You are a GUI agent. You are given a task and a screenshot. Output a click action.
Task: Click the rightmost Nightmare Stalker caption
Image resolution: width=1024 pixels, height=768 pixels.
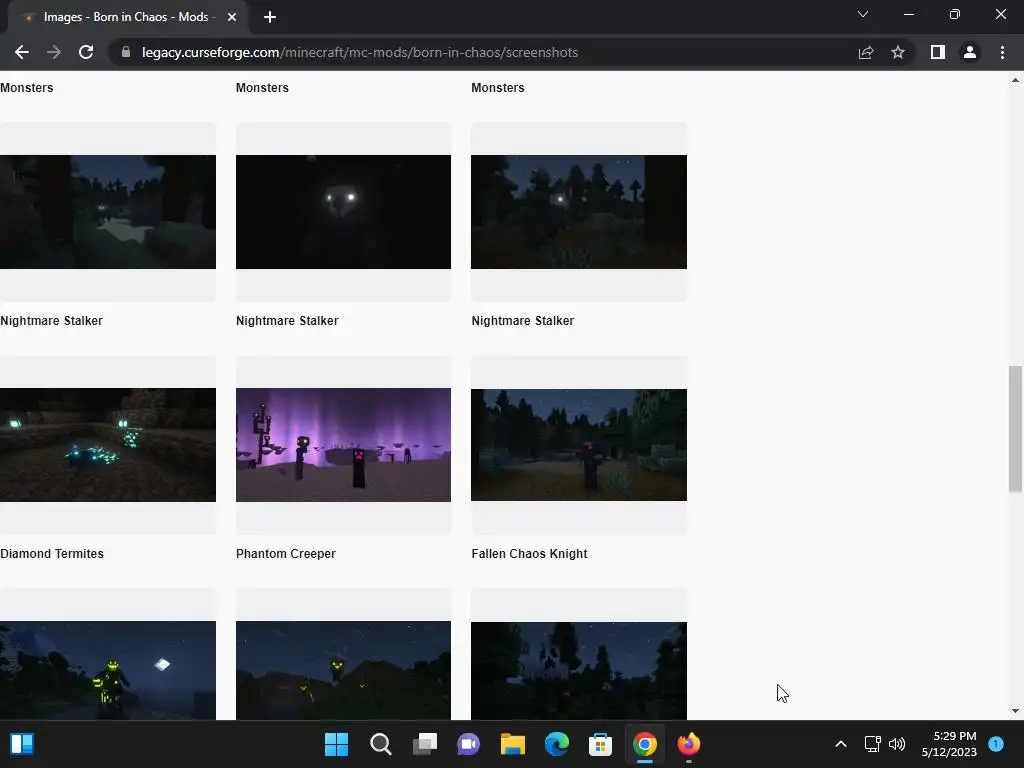(523, 321)
